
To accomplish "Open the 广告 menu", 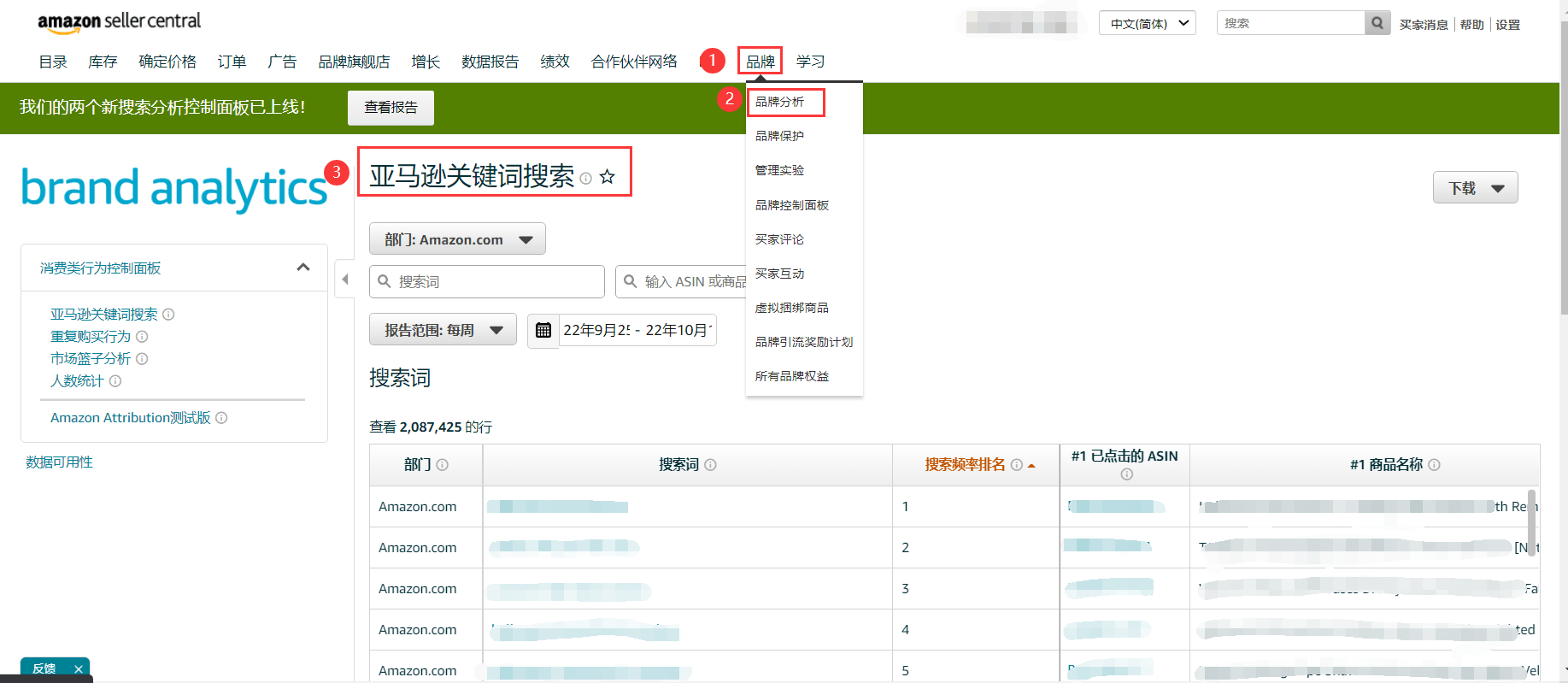I will click(282, 62).
